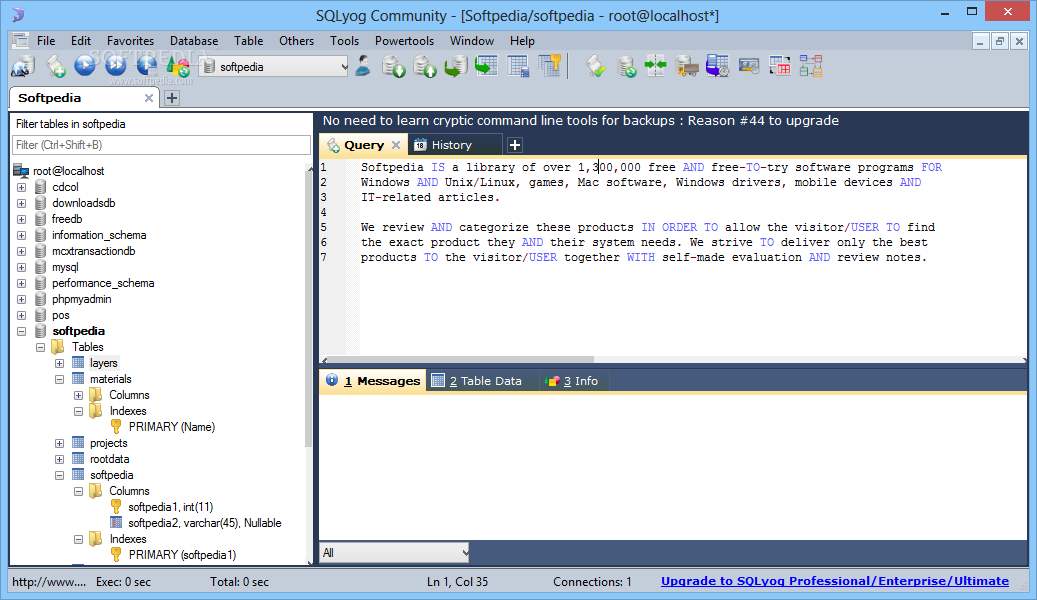Click the Execute Query play icon
This screenshot has width=1037, height=600.
(85, 65)
